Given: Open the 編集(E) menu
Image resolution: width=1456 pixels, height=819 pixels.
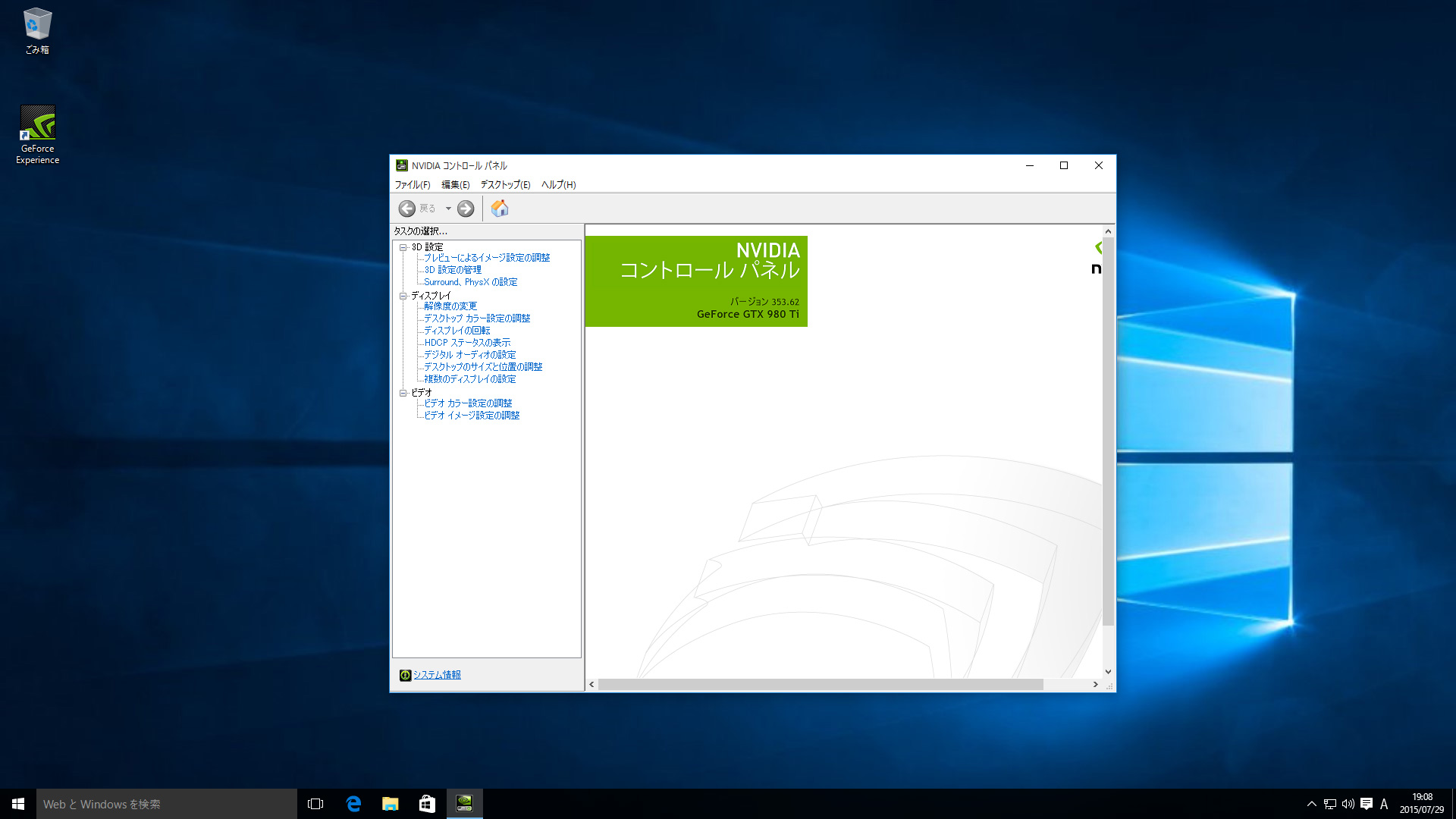Looking at the screenshot, I should pyautogui.click(x=456, y=185).
